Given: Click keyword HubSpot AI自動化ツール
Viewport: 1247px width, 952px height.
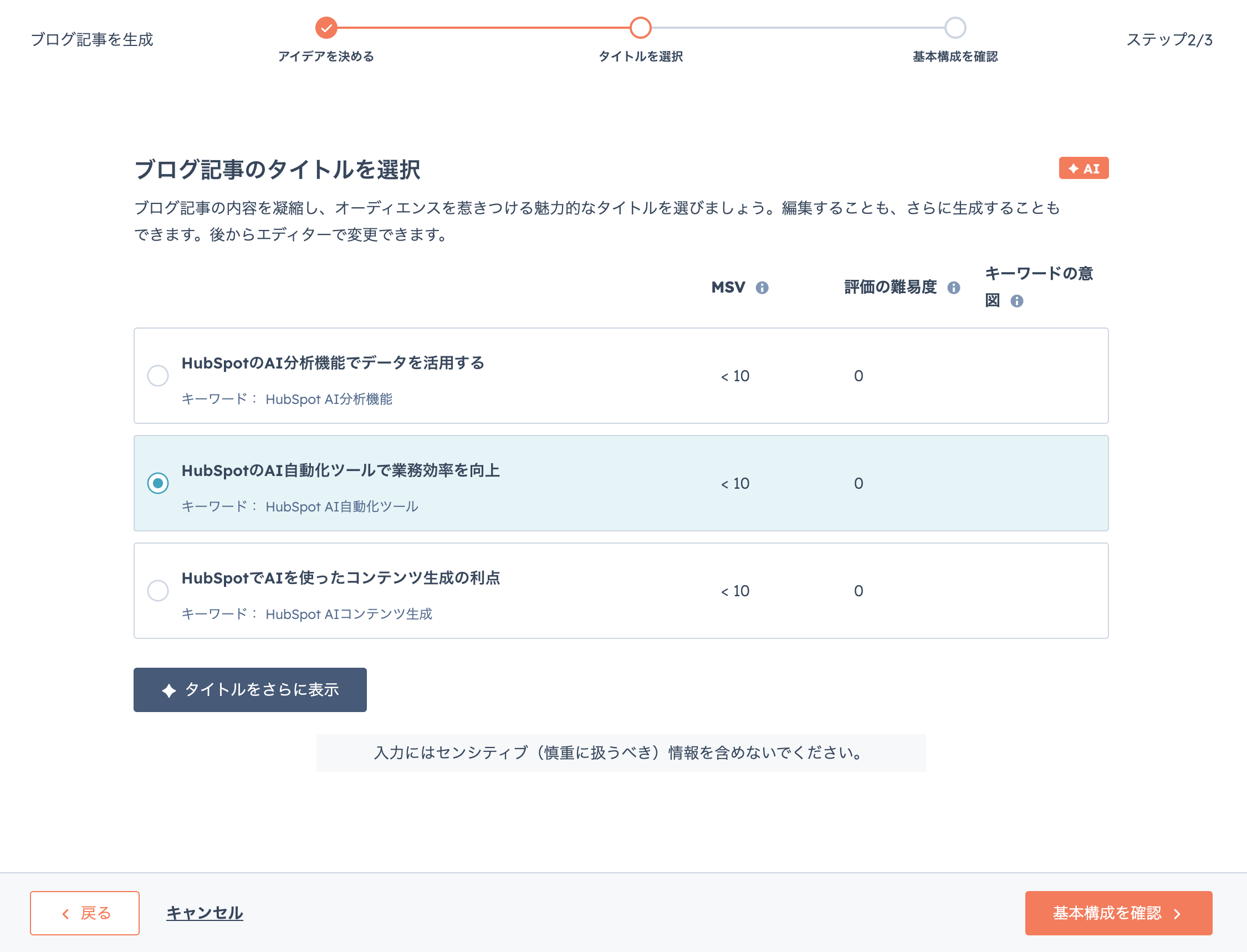Looking at the screenshot, I should (342, 507).
